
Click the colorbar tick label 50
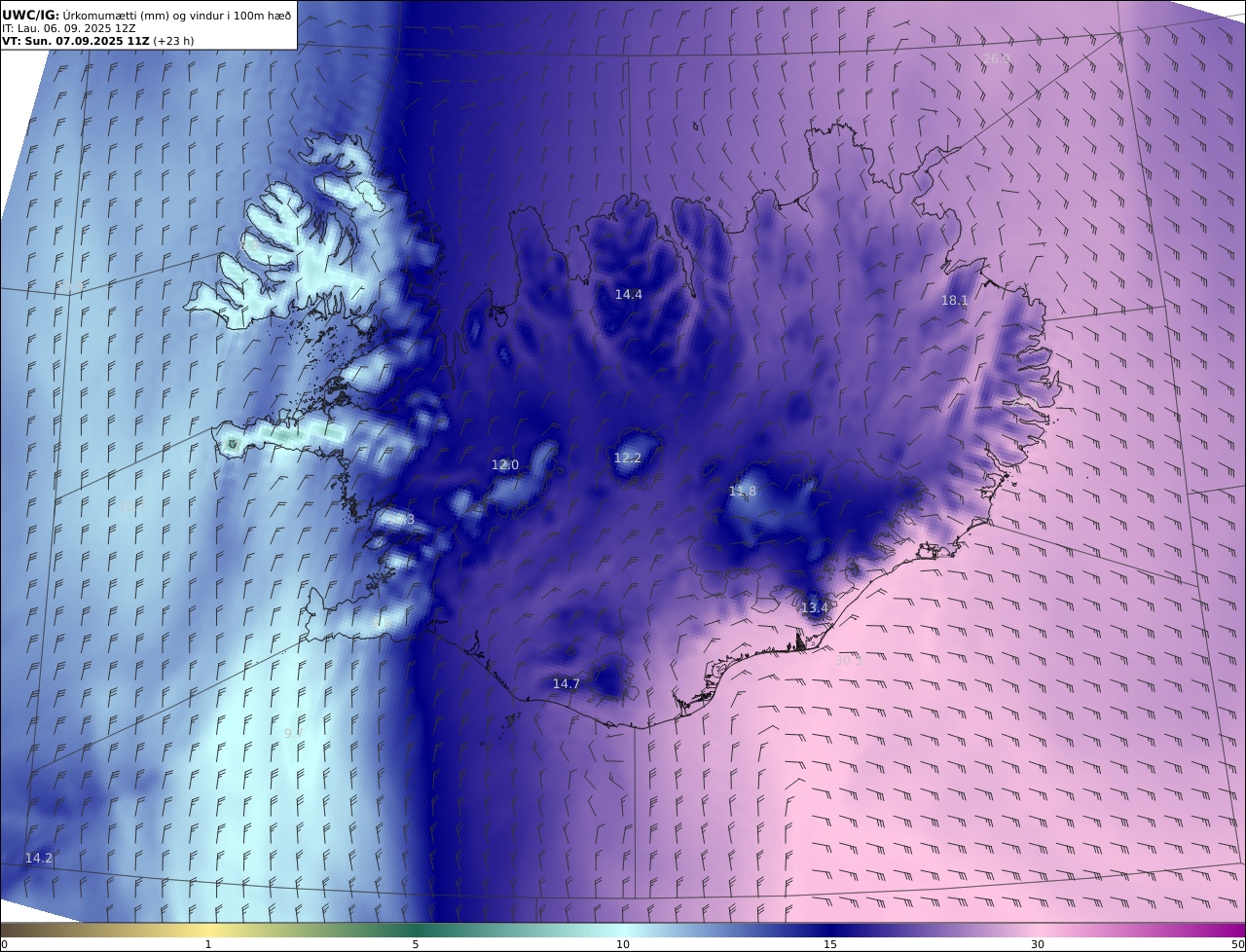(x=1238, y=944)
